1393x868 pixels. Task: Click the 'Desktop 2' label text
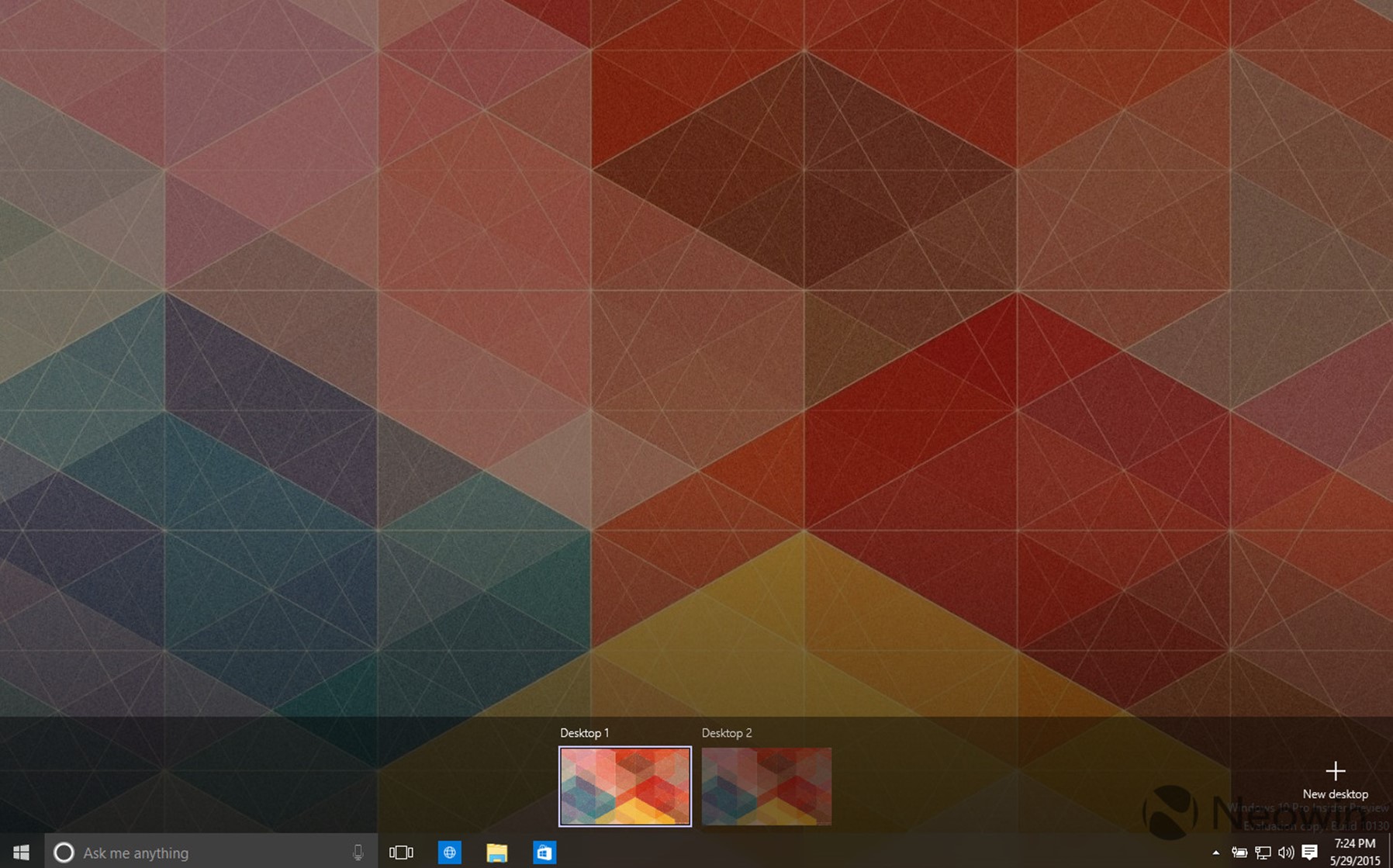coord(726,733)
